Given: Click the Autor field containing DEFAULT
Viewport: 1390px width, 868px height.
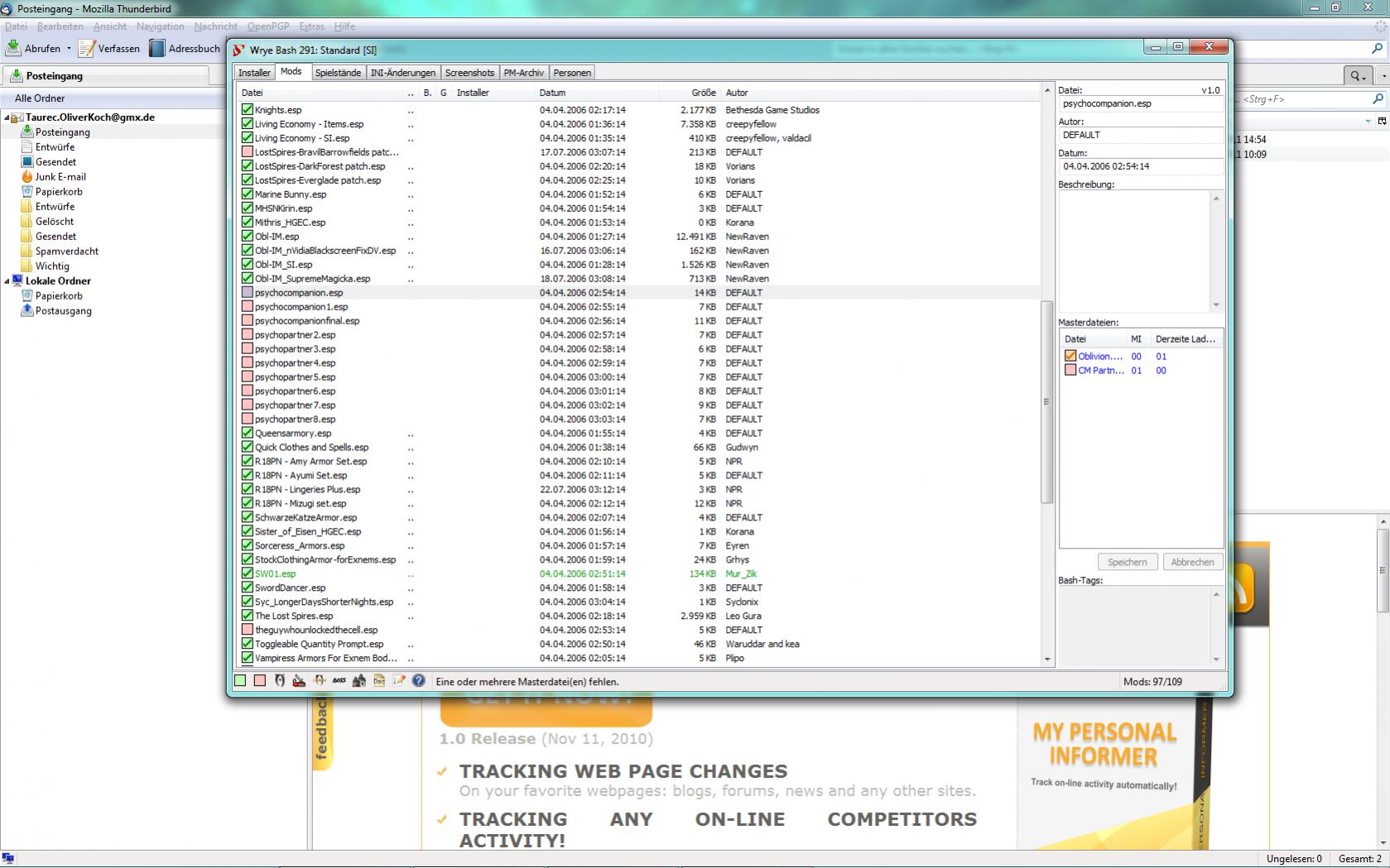Looking at the screenshot, I should click(x=1140, y=135).
